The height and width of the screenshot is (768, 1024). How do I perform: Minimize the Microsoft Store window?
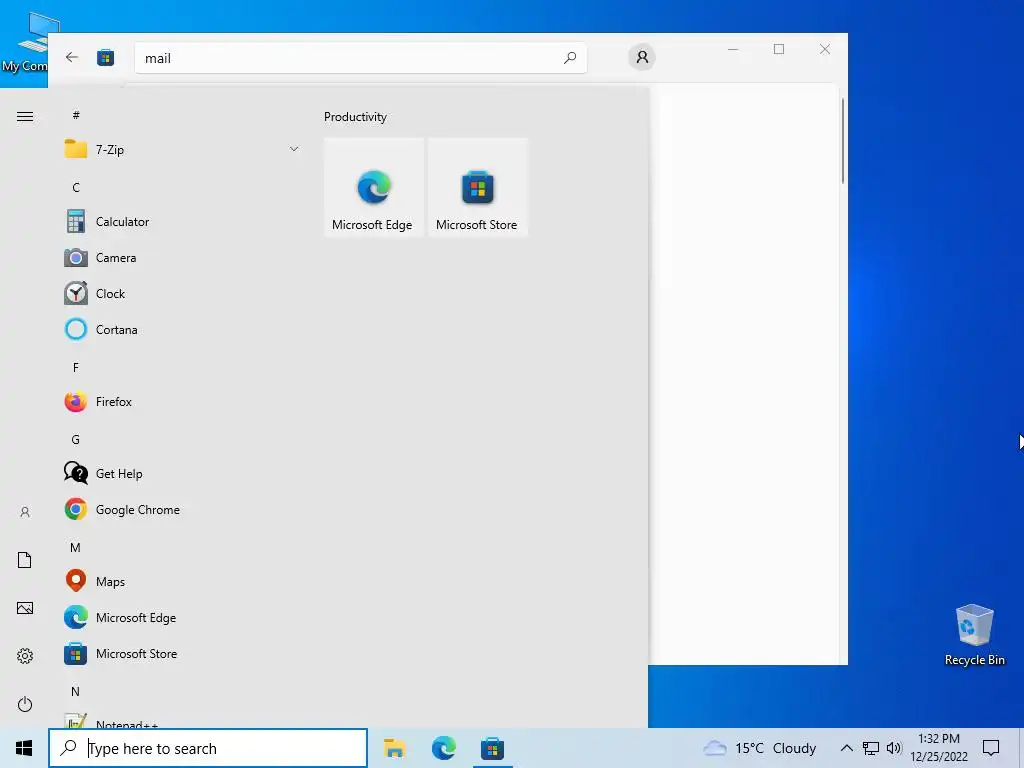point(733,49)
